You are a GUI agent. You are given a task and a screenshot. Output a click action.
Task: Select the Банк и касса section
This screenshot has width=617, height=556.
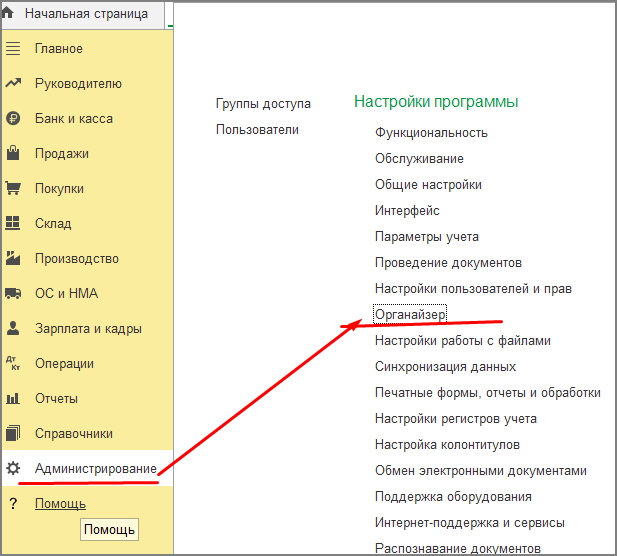point(74,118)
